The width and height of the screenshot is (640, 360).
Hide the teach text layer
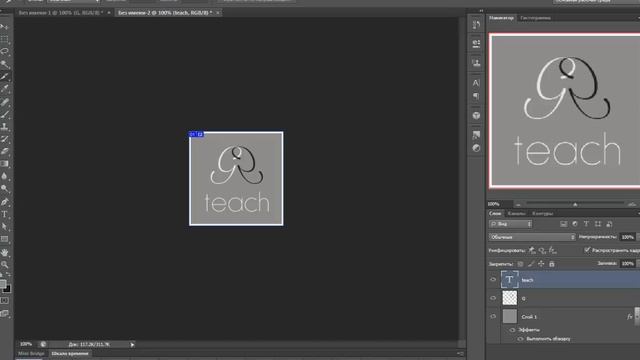pyautogui.click(x=493, y=280)
